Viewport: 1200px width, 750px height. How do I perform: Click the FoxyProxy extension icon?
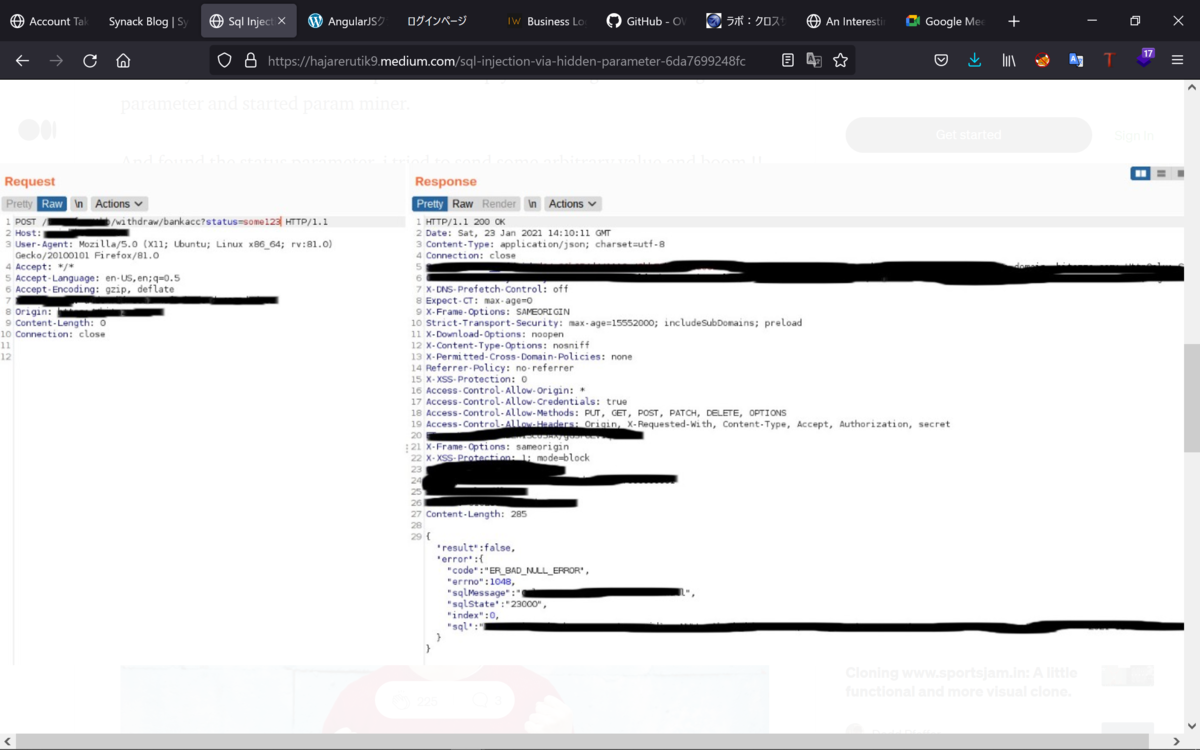point(1042,60)
